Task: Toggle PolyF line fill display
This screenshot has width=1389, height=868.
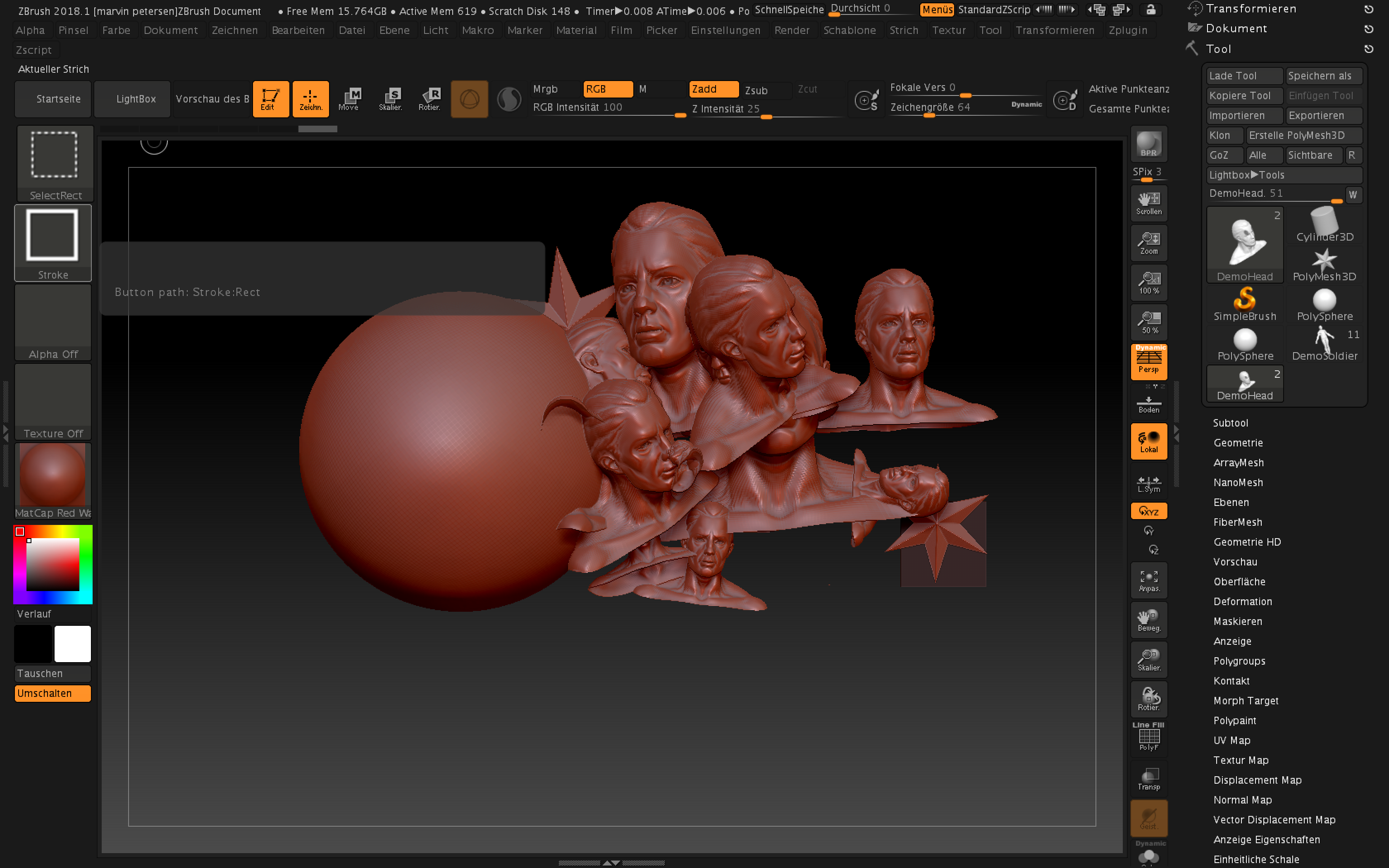Action: pos(1148,739)
